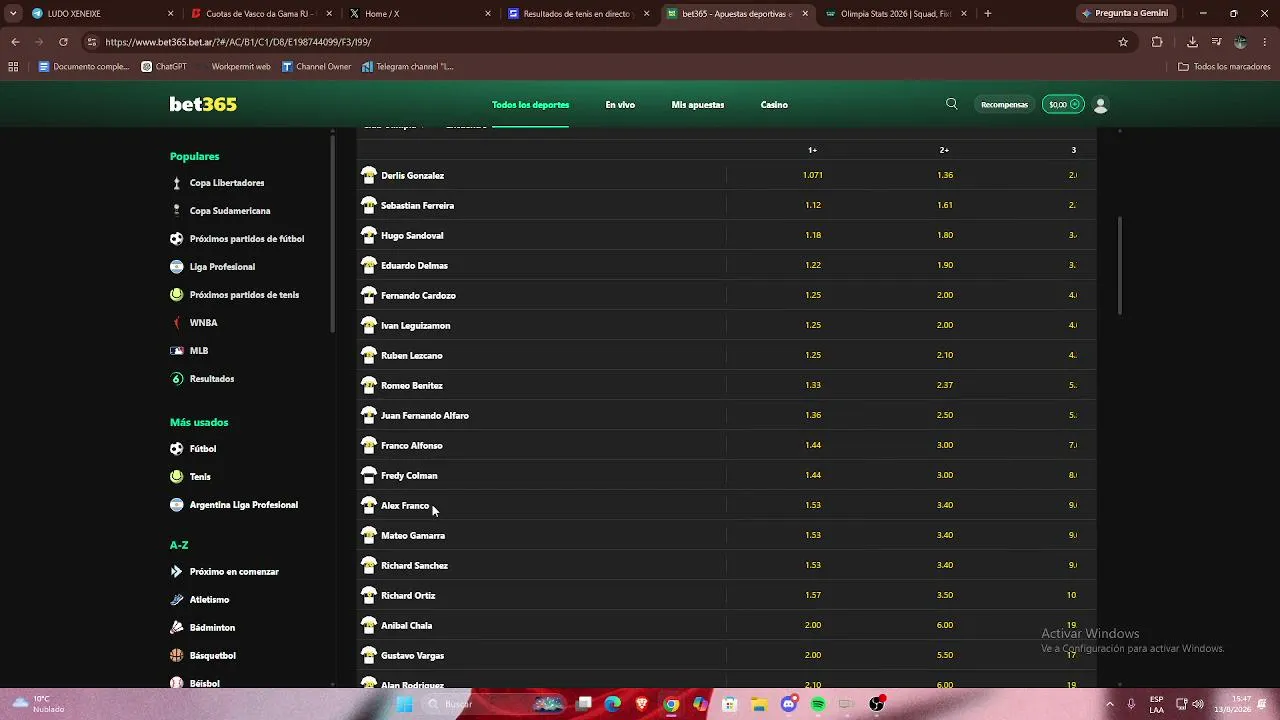The width and height of the screenshot is (1280, 720).
Task: Bookmark this page with the star icon
Action: [x=1123, y=42]
